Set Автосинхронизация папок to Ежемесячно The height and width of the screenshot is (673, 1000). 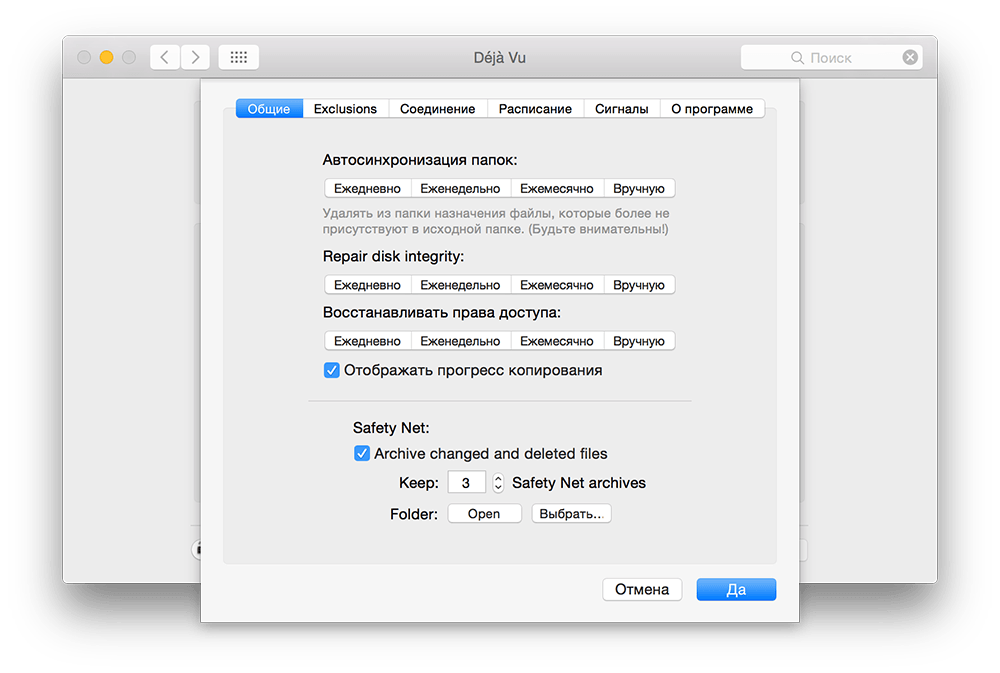coord(557,189)
